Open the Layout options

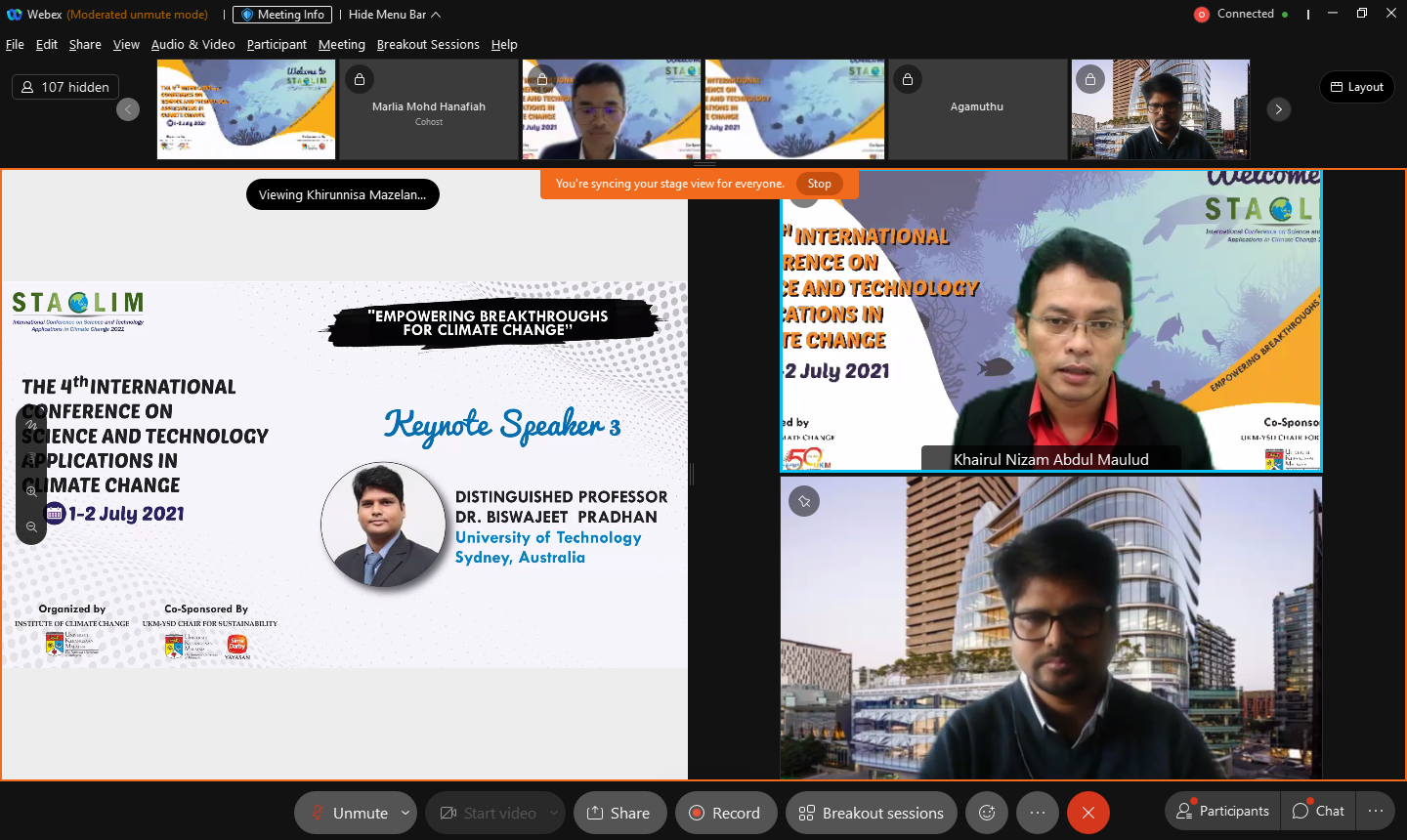coord(1356,87)
